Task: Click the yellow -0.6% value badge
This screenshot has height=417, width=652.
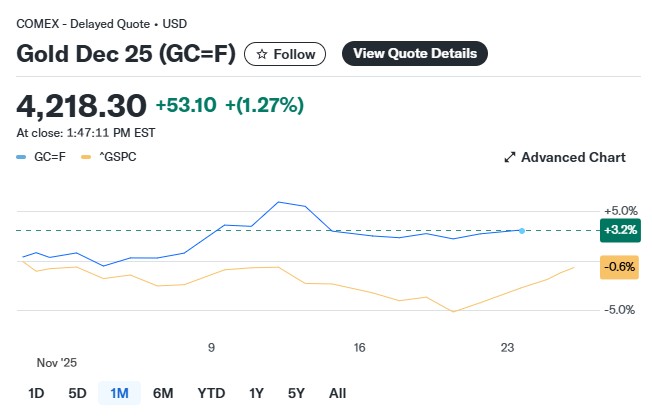Action: pyautogui.click(x=620, y=266)
